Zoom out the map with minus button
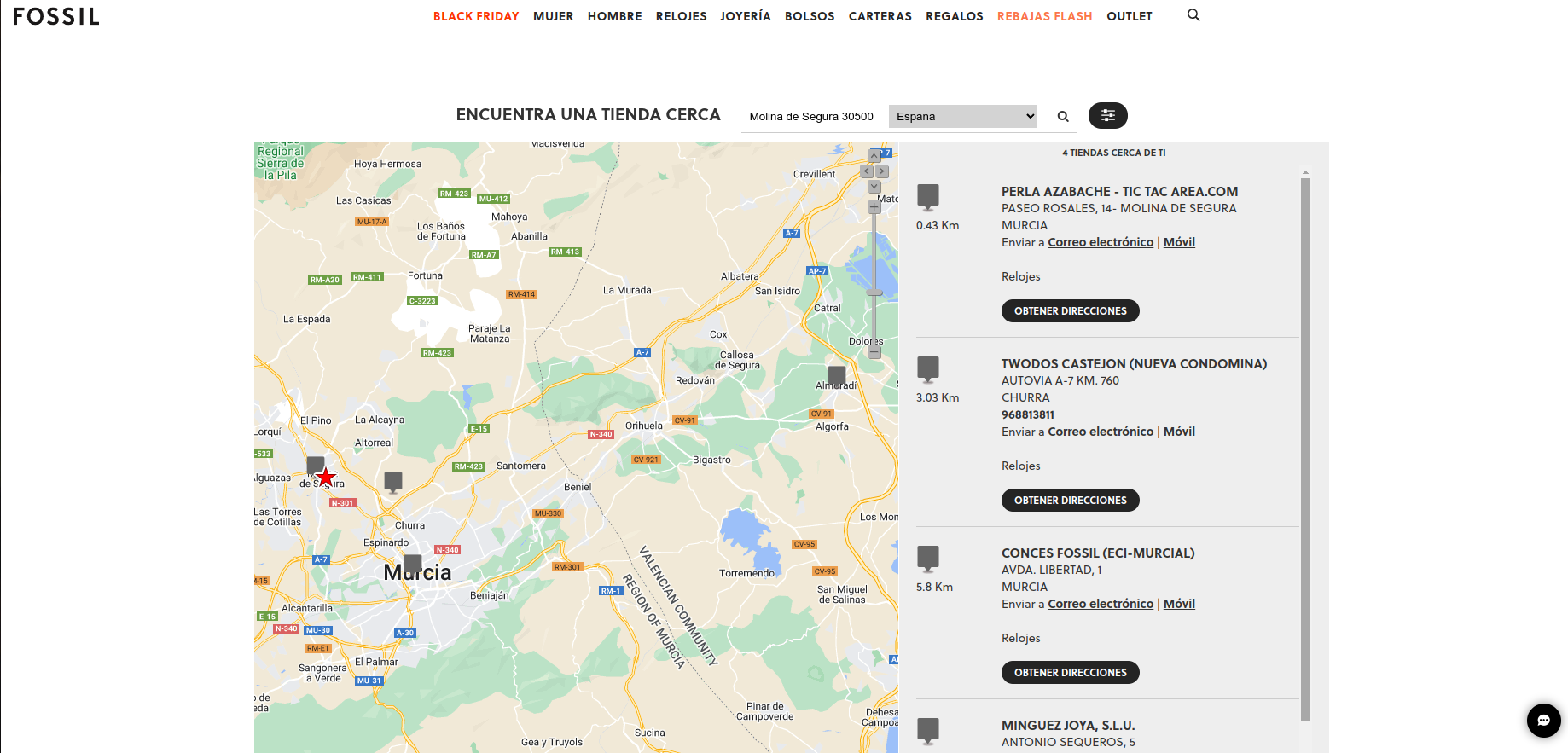Screen dimensions: 1568x753 (x=874, y=351)
